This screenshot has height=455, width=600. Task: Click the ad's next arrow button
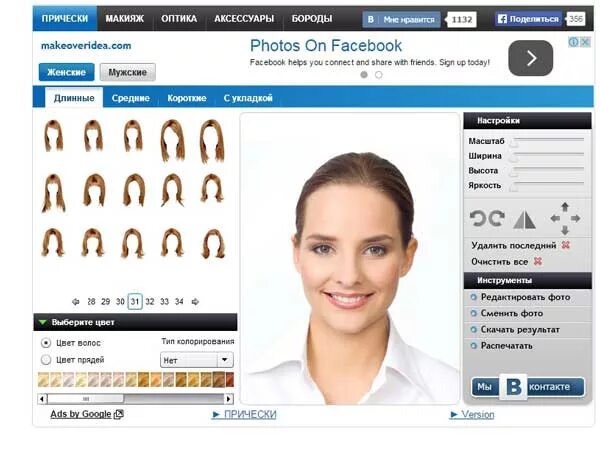[x=530, y=58]
